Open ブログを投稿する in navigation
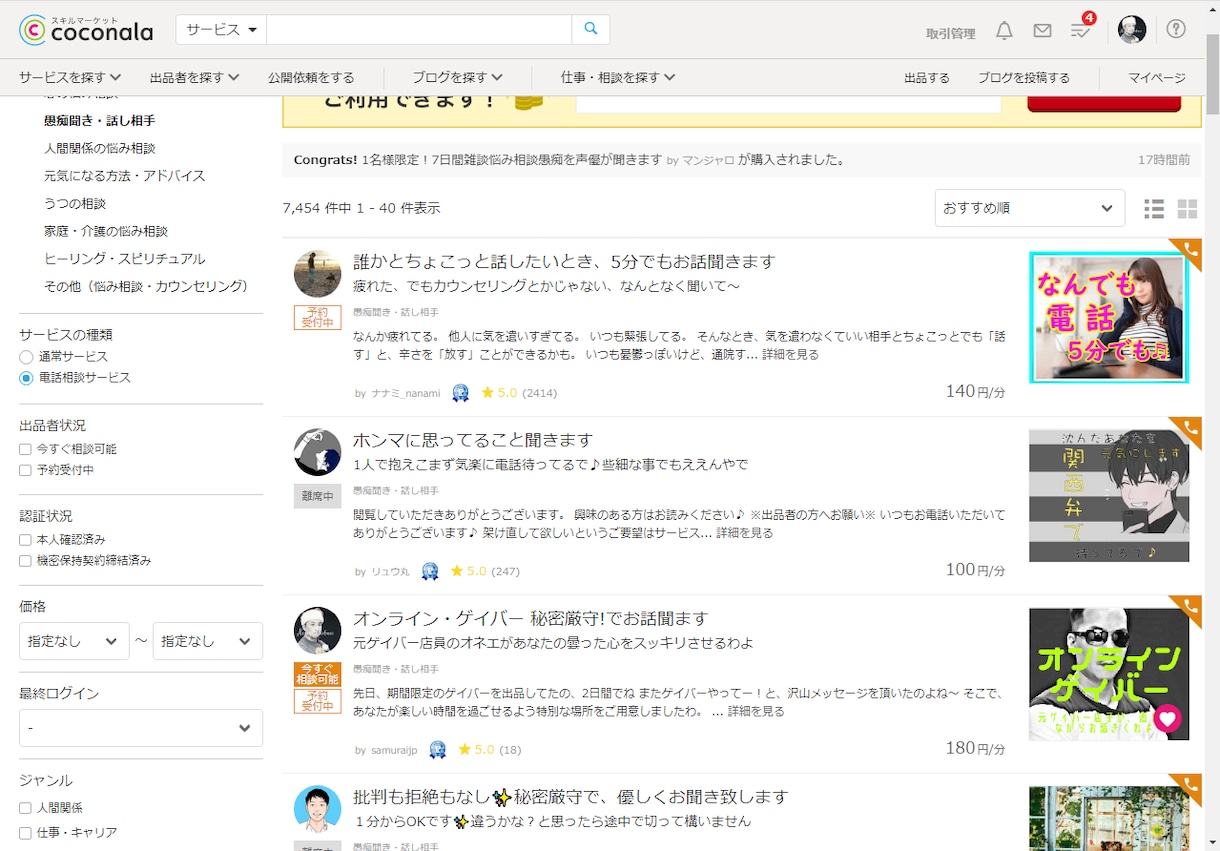The width and height of the screenshot is (1220, 851). (x=1024, y=77)
